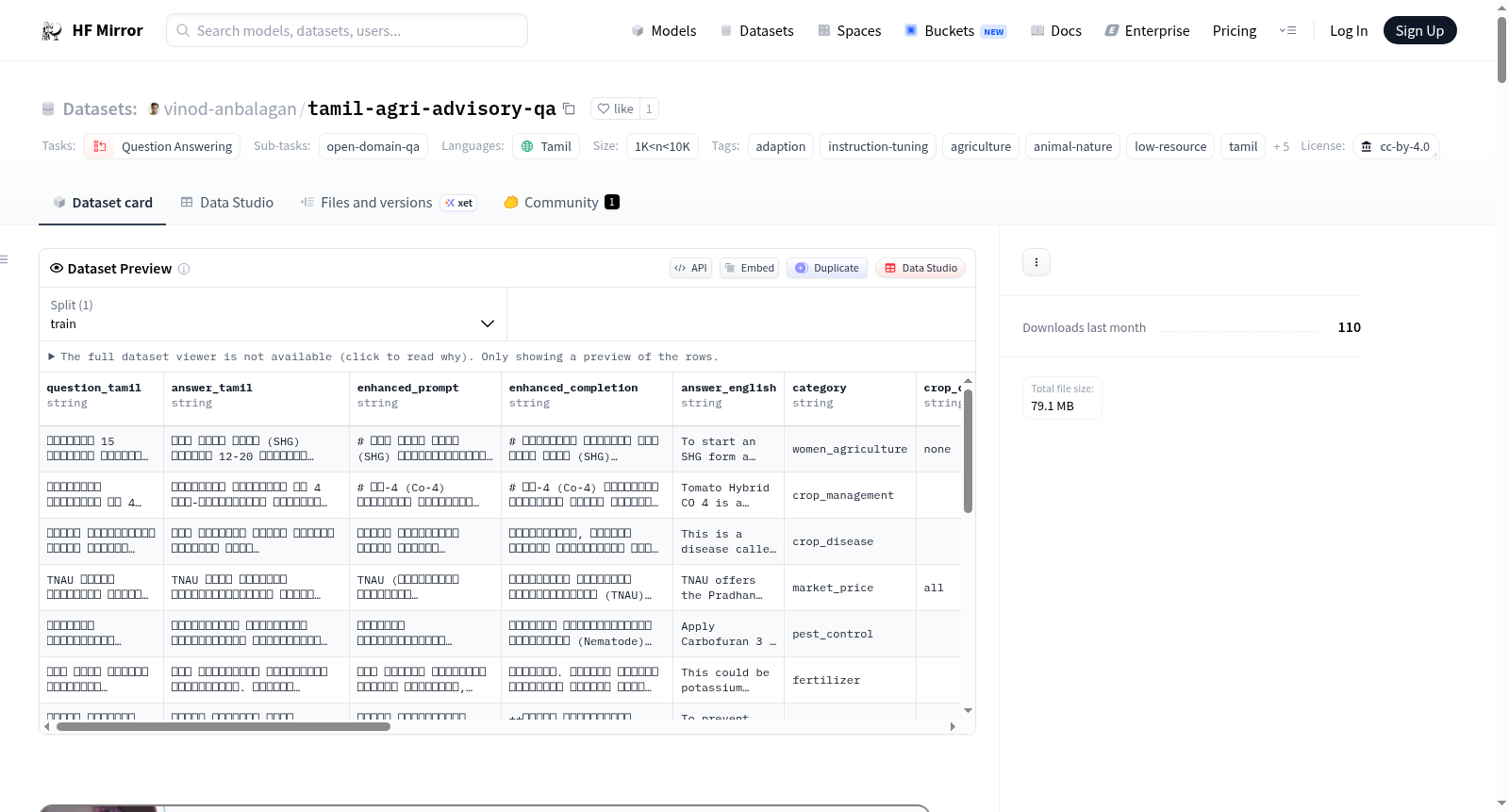Click the HF Mirror logo icon
This screenshot has height=812, width=1509.
point(52,31)
